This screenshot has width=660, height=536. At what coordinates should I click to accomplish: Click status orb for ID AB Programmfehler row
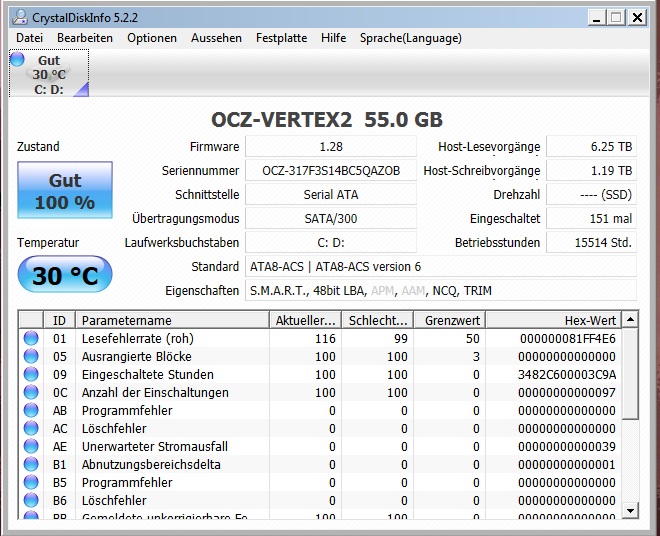coord(31,410)
